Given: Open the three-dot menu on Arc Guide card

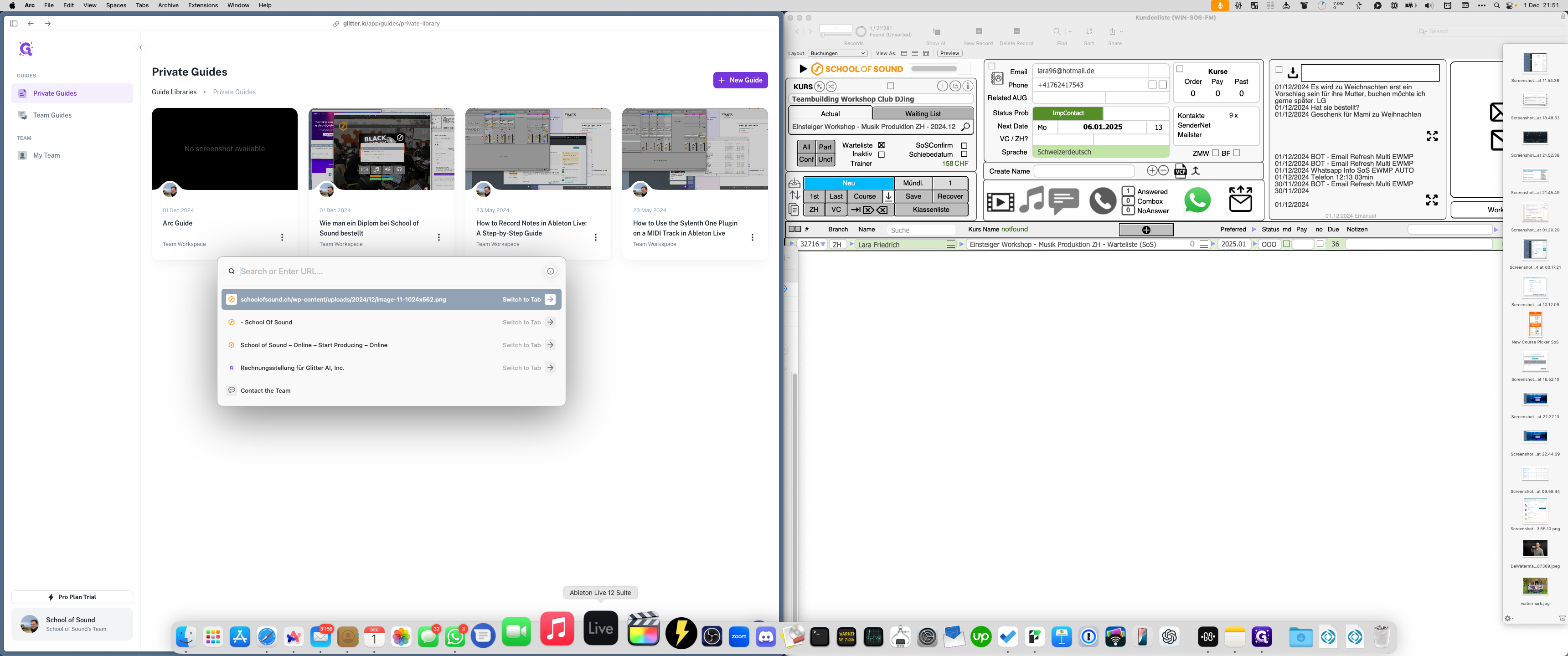Looking at the screenshot, I should coord(282,237).
